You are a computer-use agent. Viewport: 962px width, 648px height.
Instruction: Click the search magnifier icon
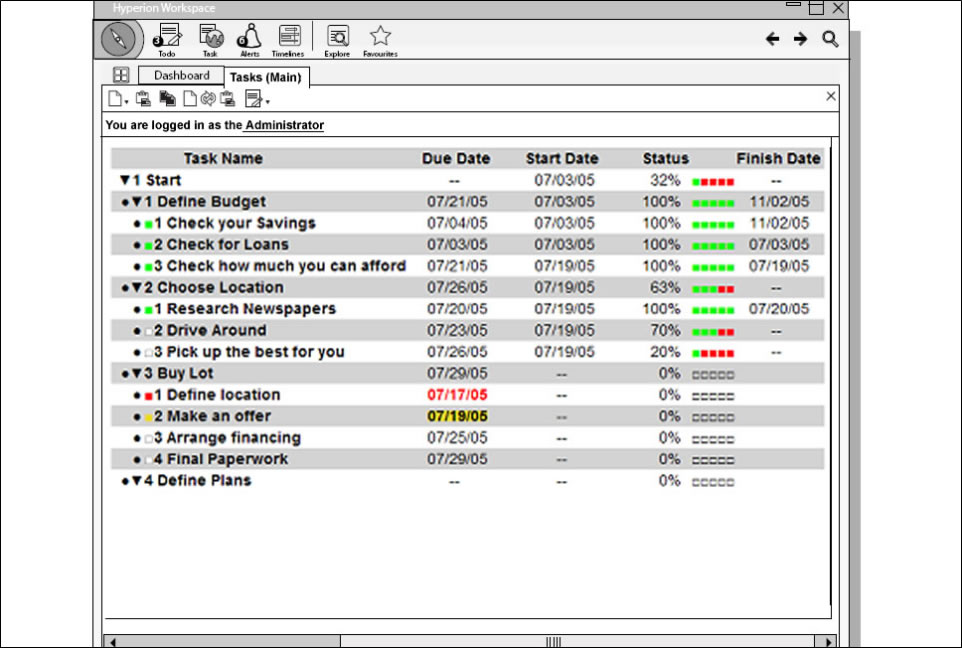pos(830,39)
